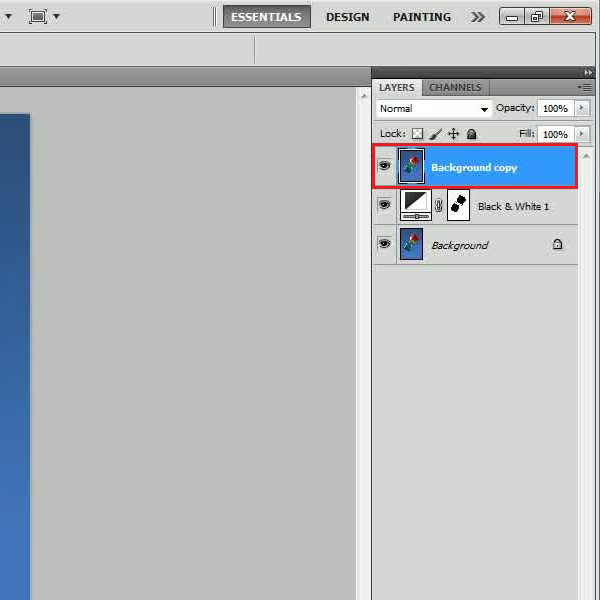Open the screen mode icon

(38, 16)
